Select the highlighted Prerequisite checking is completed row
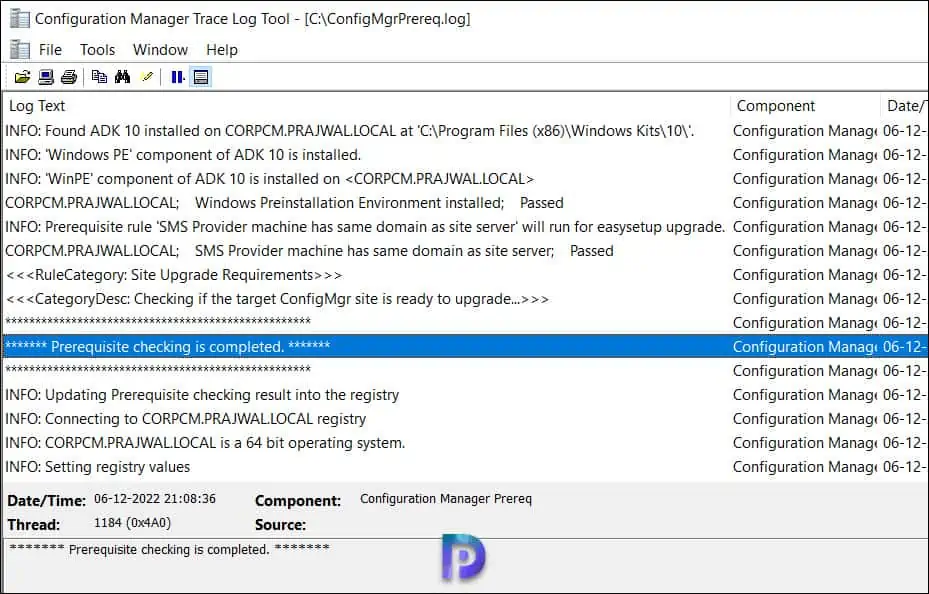Image resolution: width=929 pixels, height=594 pixels. point(464,346)
